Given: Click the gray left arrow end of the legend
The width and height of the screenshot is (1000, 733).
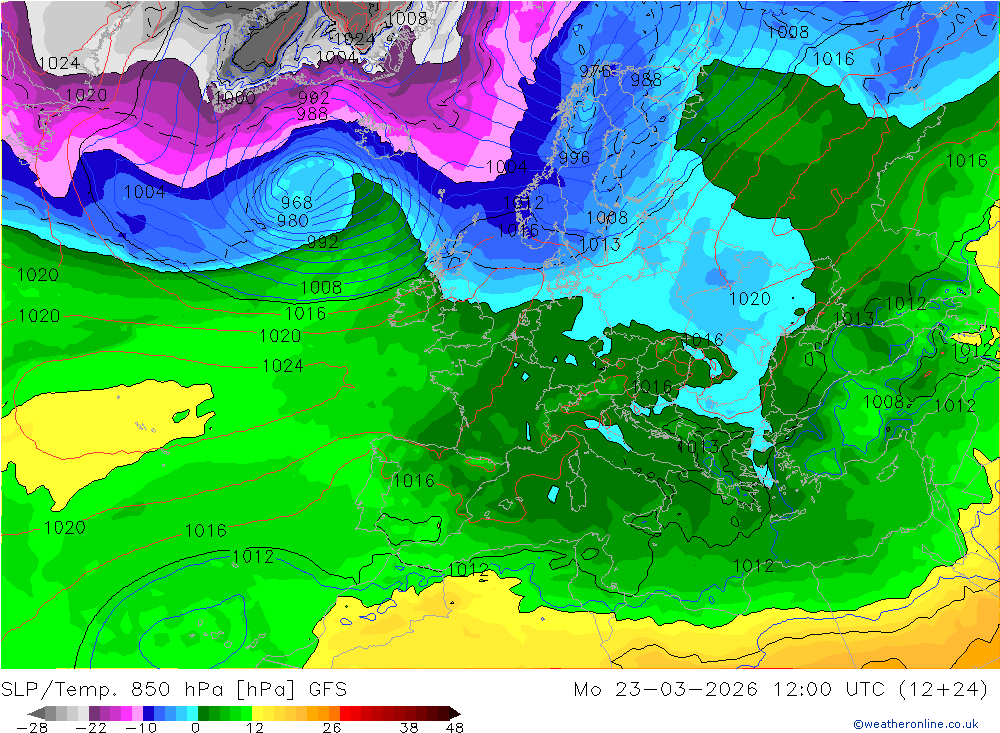Looking at the screenshot, I should pyautogui.click(x=36, y=713).
